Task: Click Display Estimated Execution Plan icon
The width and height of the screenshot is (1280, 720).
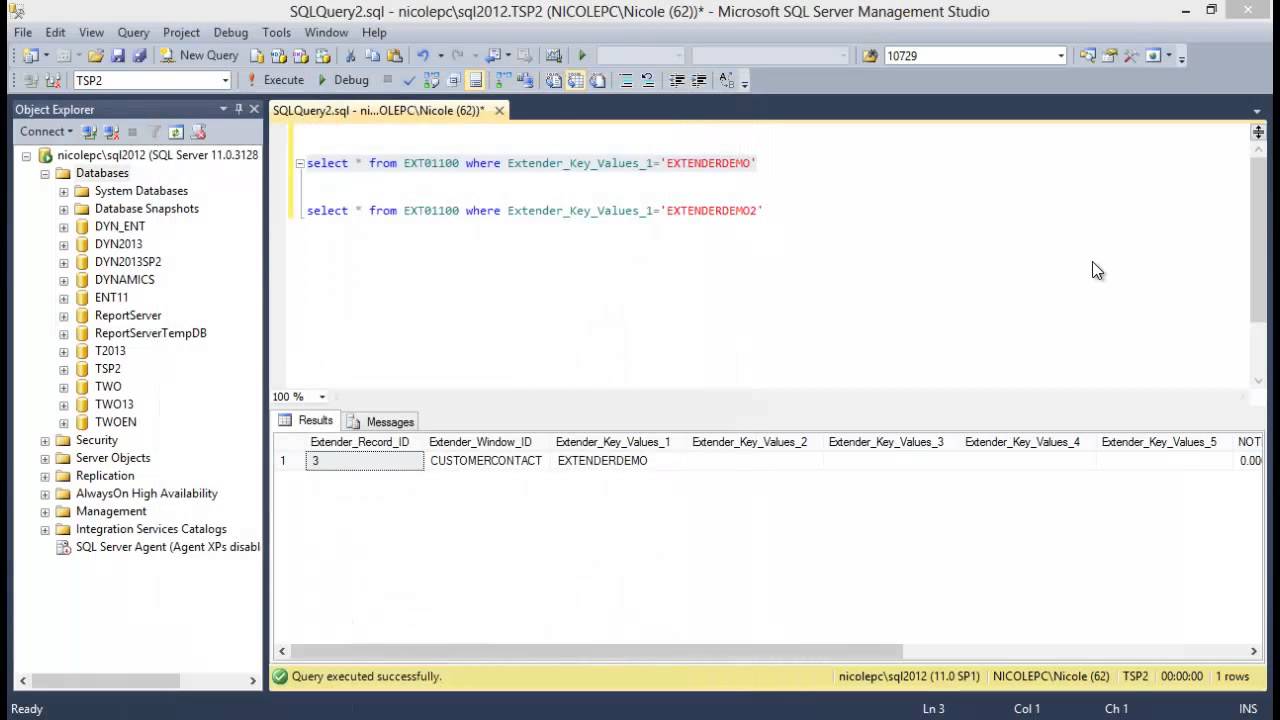Action: [432, 80]
